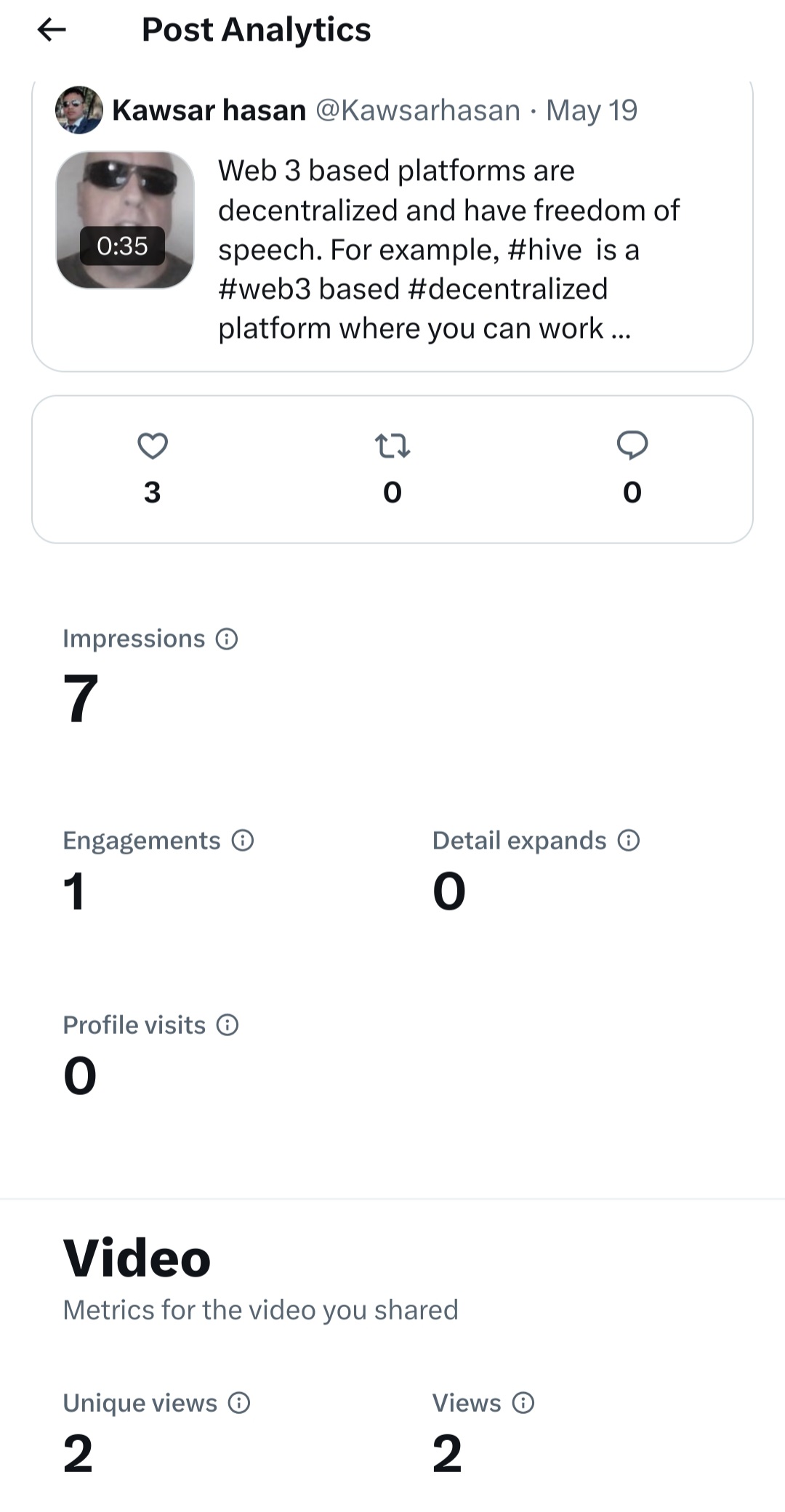
Task: Tap the heart likes icon
Action: [153, 446]
